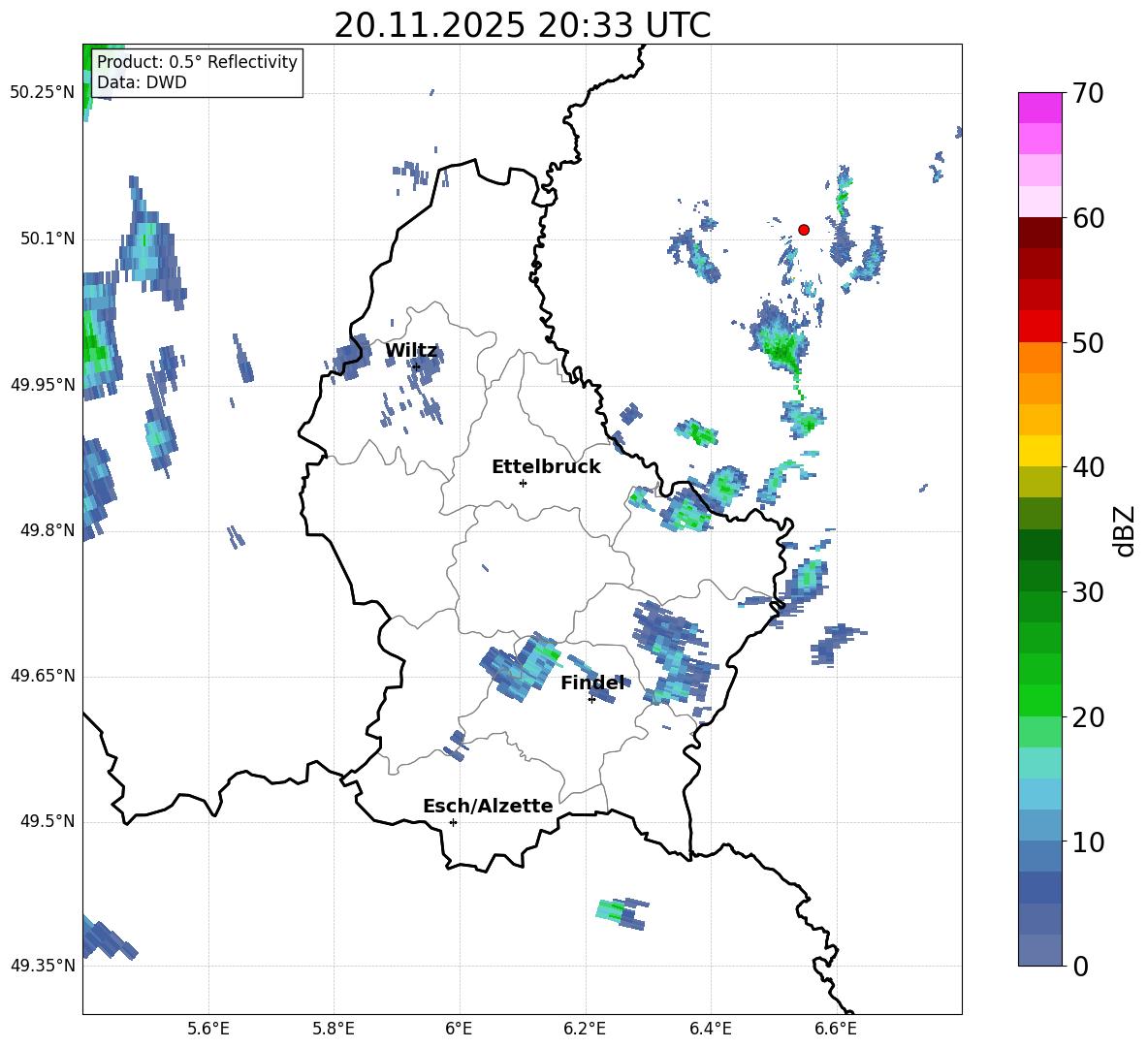
Task: Click the radar echo south of the border near 6.25°E
Action: click(622, 912)
